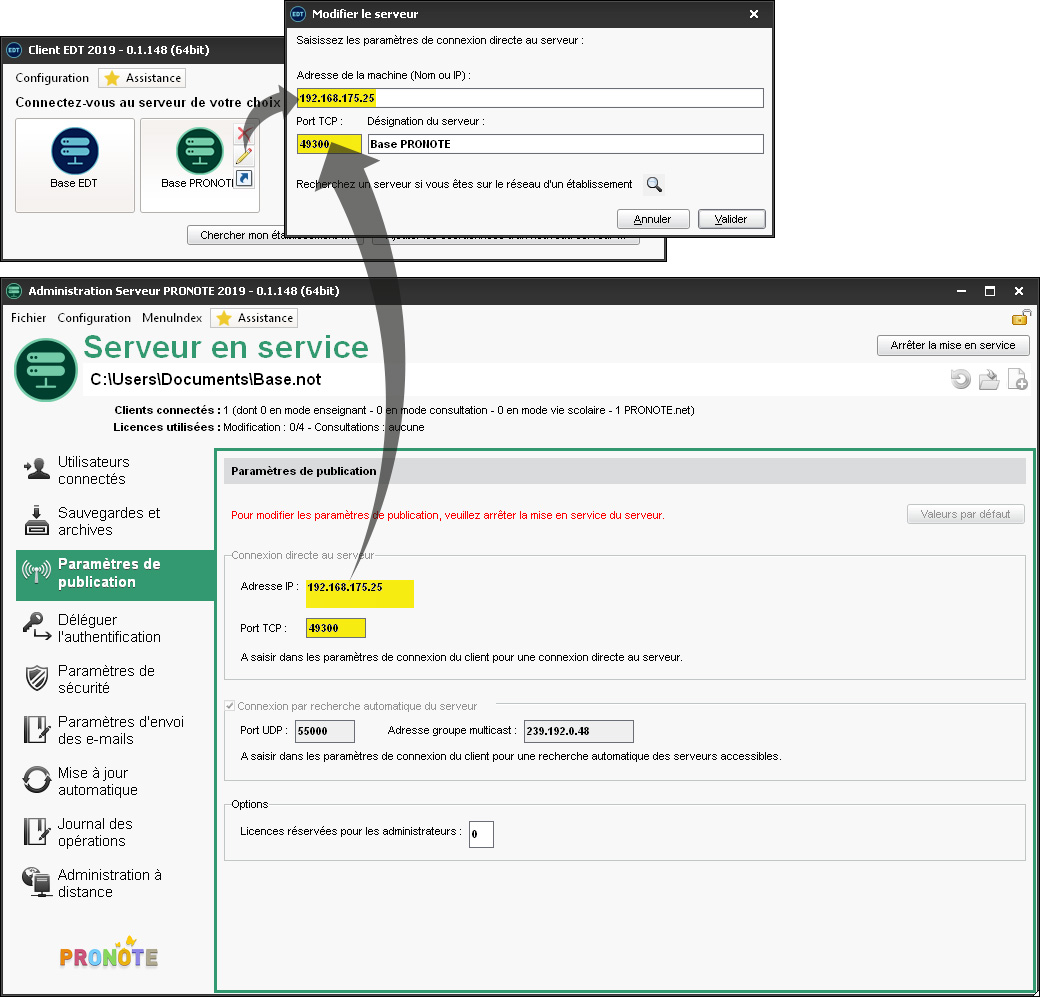The height and width of the screenshot is (997, 1040).
Task: Click the Valider button
Action: point(732,219)
